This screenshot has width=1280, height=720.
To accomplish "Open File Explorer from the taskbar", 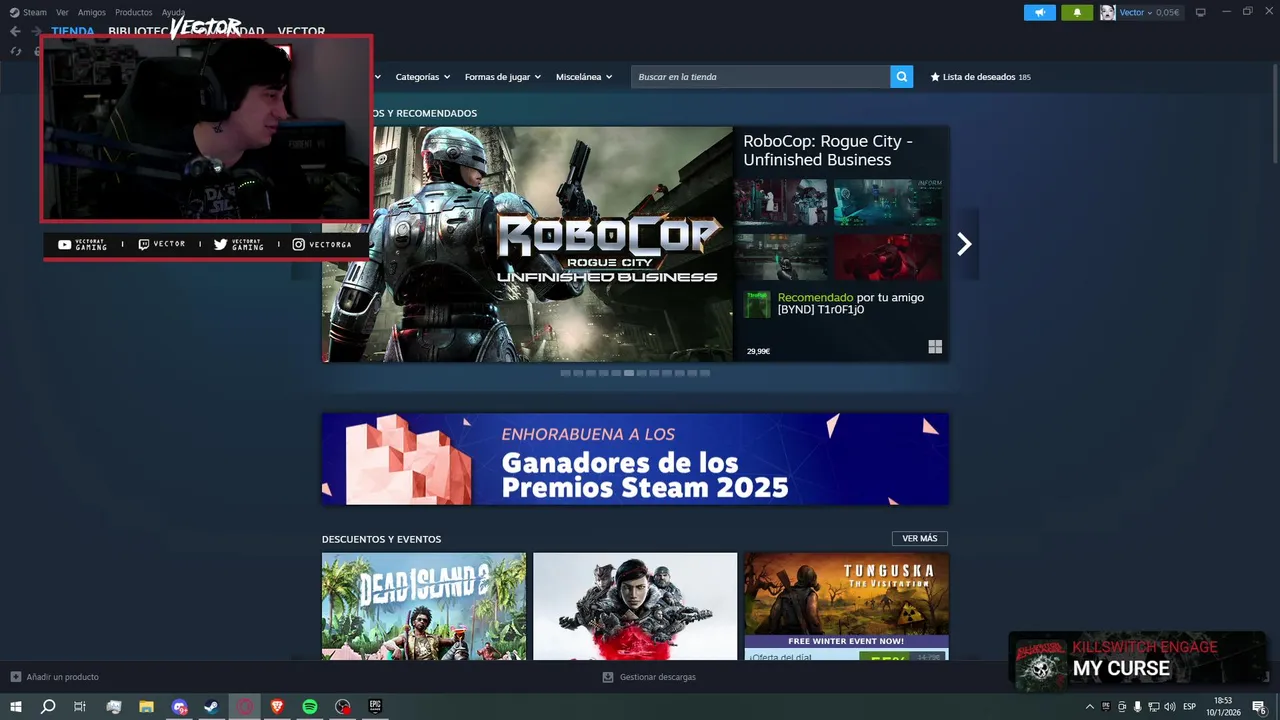I will [146, 707].
